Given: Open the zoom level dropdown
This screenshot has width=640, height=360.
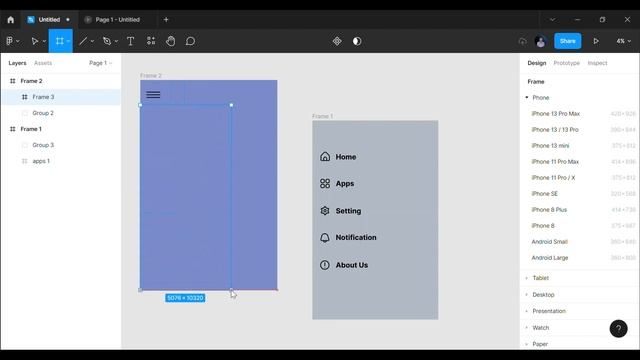Looking at the screenshot, I should (624, 41).
